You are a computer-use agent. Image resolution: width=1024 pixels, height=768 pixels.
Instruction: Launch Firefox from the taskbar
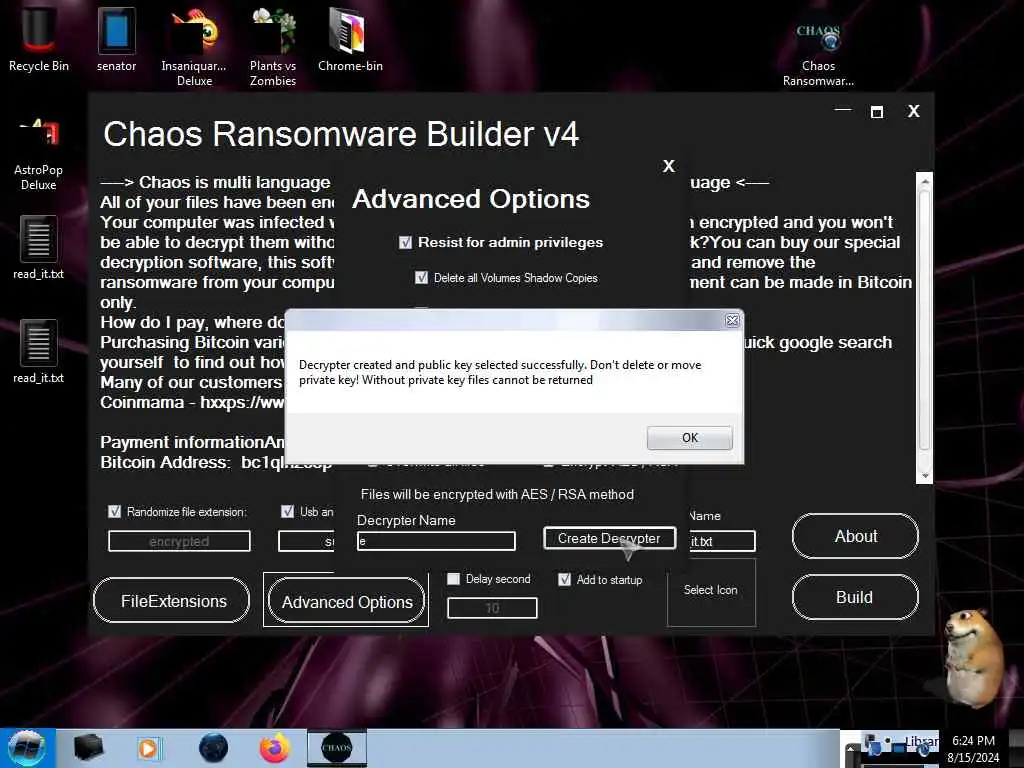275,748
